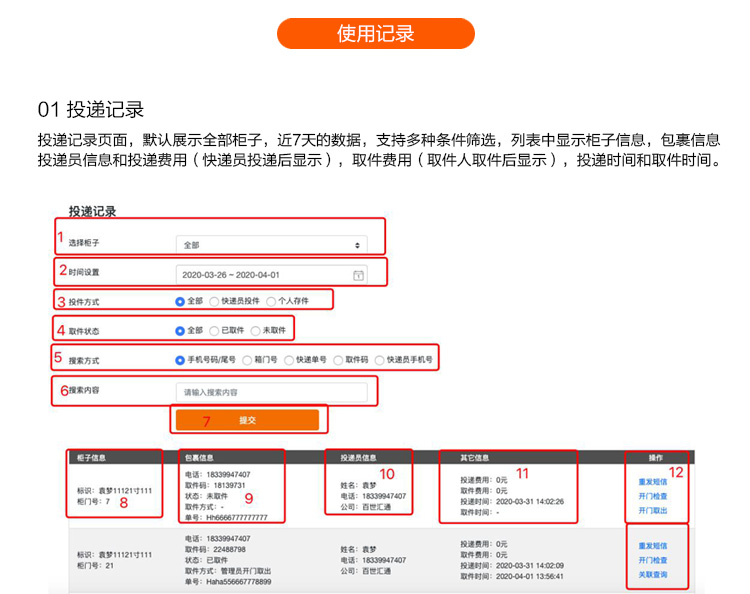Submit the form with orange 提交 button
Image resolution: width=750 pixels, height=594 pixels.
coord(247,420)
